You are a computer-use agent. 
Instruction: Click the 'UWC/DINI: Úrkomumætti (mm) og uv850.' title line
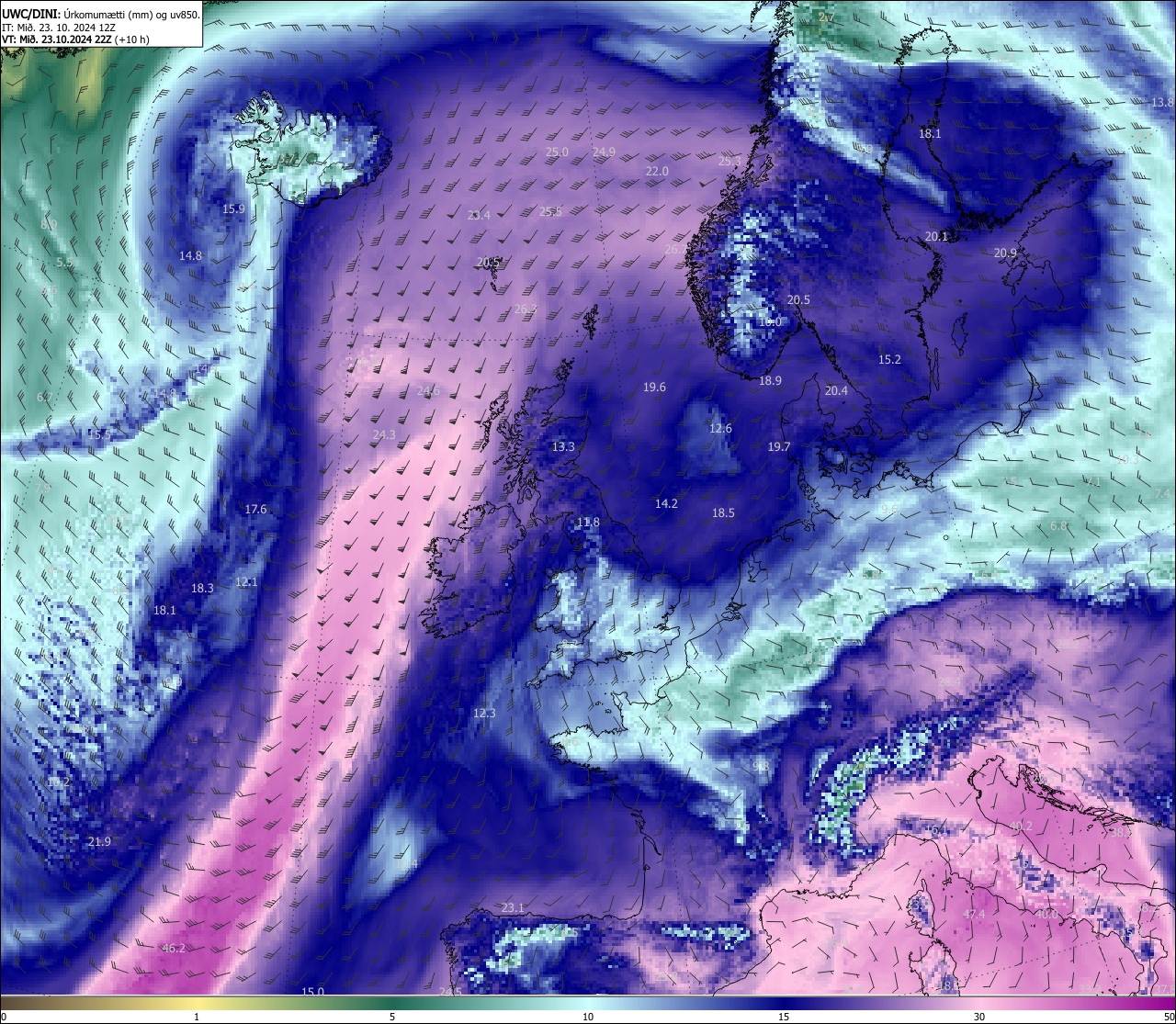pyautogui.click(x=101, y=14)
